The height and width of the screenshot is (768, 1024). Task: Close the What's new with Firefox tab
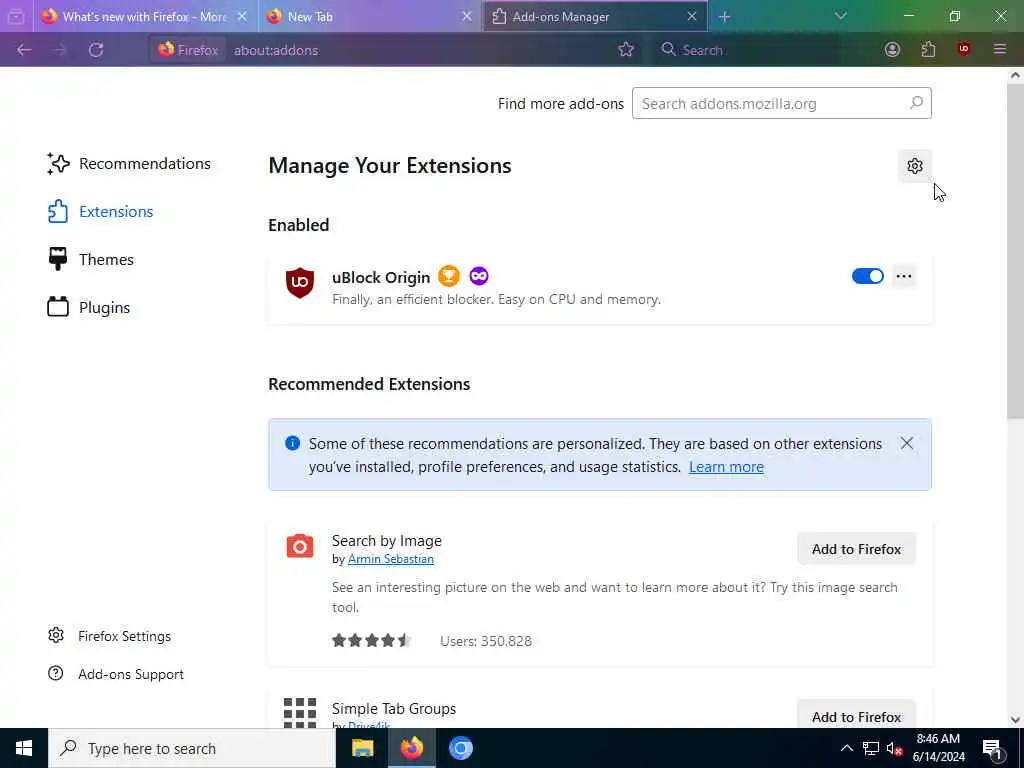click(x=242, y=17)
